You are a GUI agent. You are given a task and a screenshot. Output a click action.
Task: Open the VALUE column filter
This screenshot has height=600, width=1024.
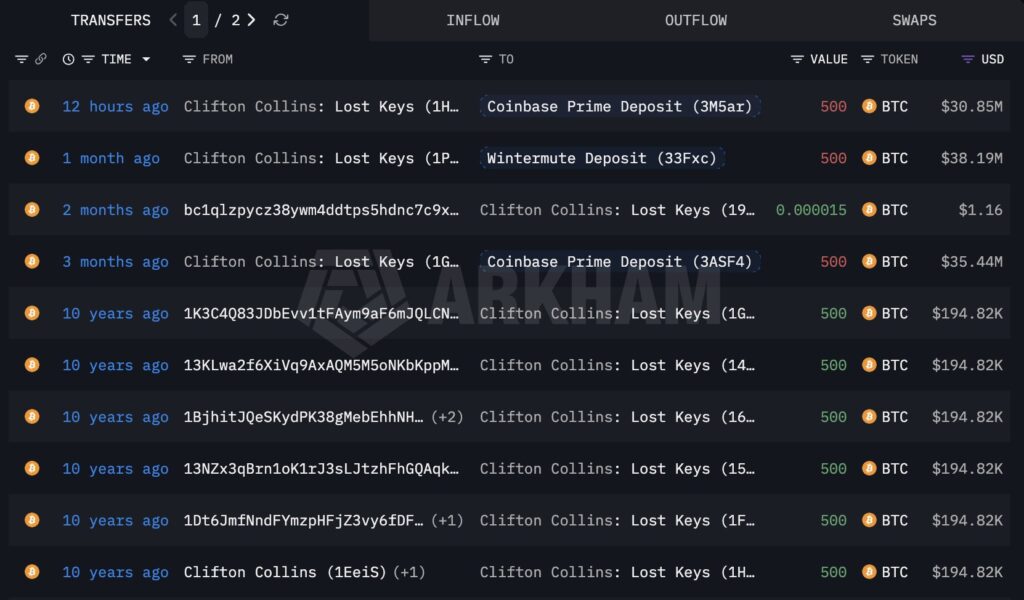[797, 59]
